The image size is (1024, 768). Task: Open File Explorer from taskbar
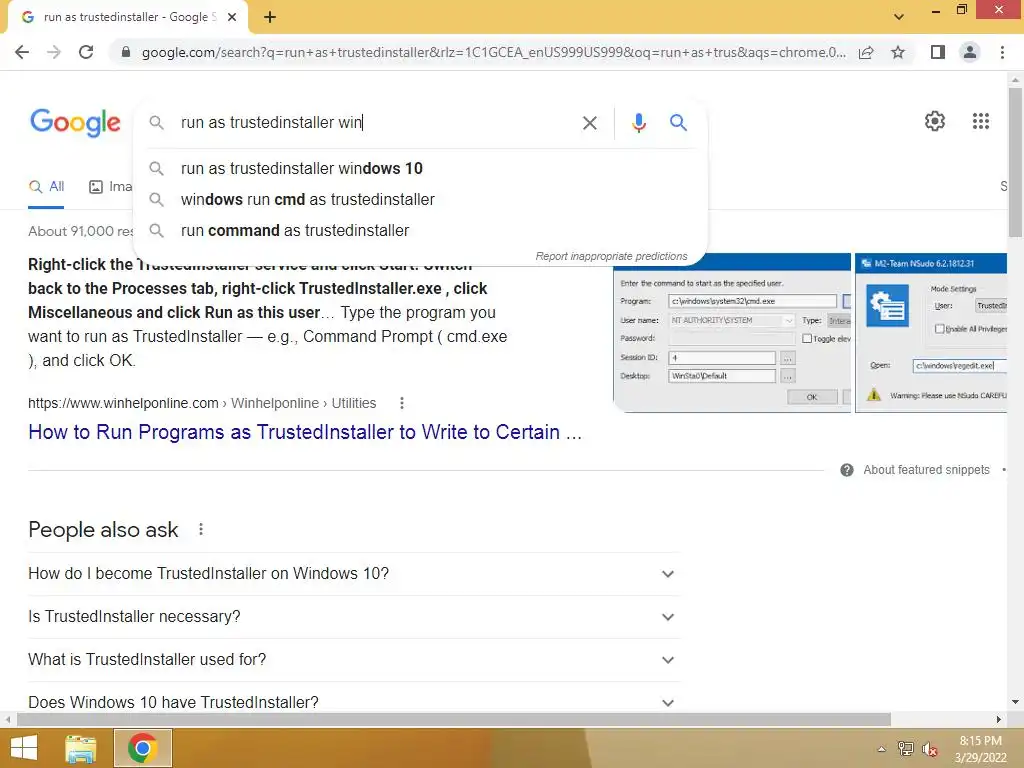(80, 748)
